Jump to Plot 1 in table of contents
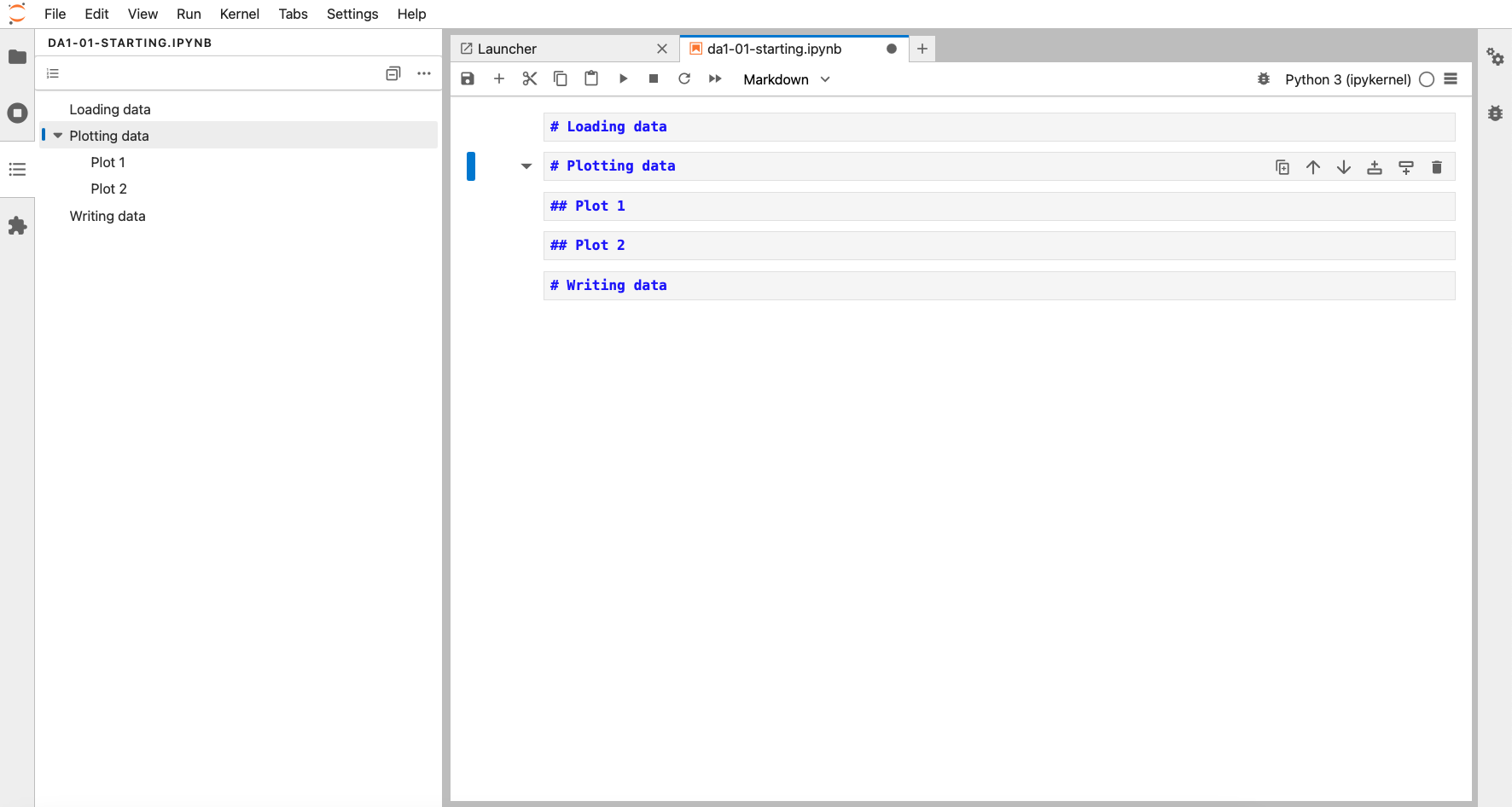Screen dimensions: 1512x807 (x=108, y=162)
